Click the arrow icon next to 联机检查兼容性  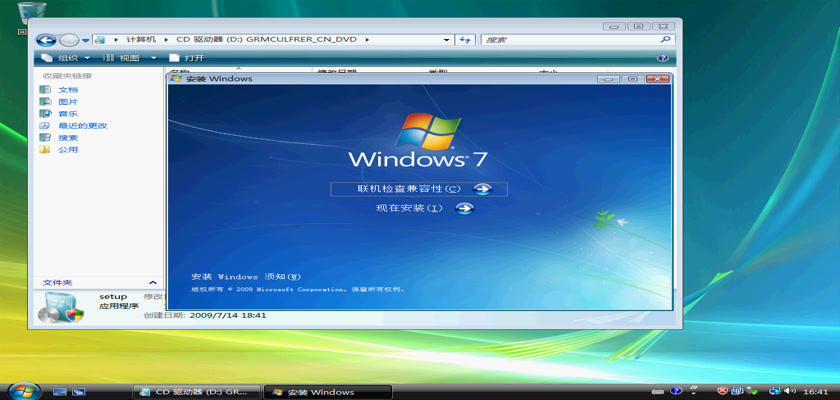click(482, 189)
